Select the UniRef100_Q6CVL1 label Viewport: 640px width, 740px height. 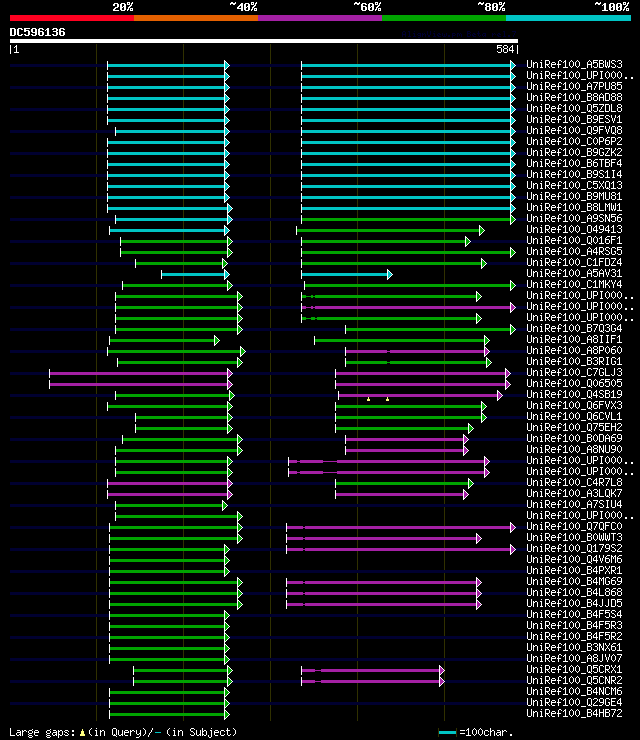574,417
